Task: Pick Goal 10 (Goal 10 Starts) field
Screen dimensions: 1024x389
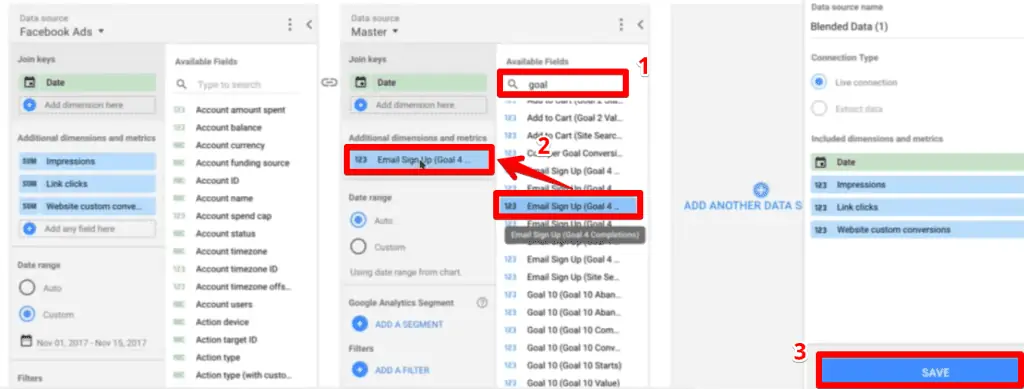Action: point(575,365)
